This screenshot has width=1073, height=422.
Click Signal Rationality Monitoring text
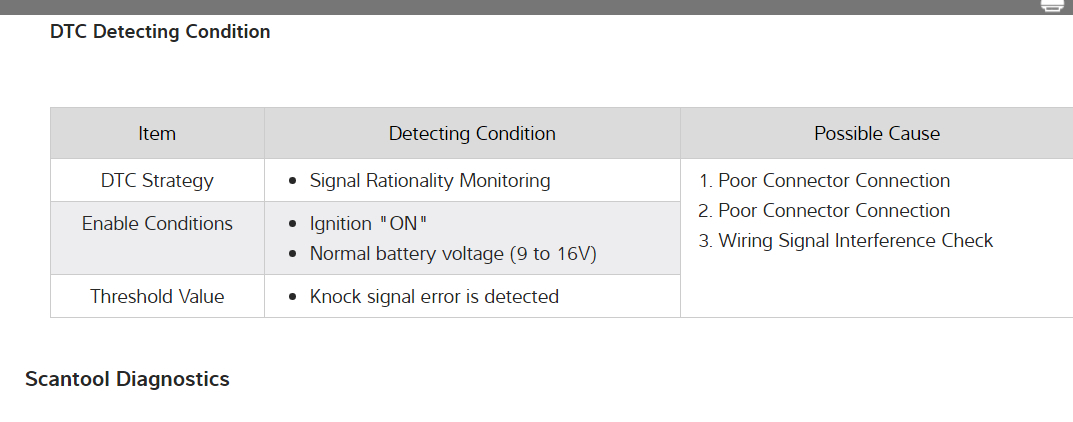click(x=430, y=181)
